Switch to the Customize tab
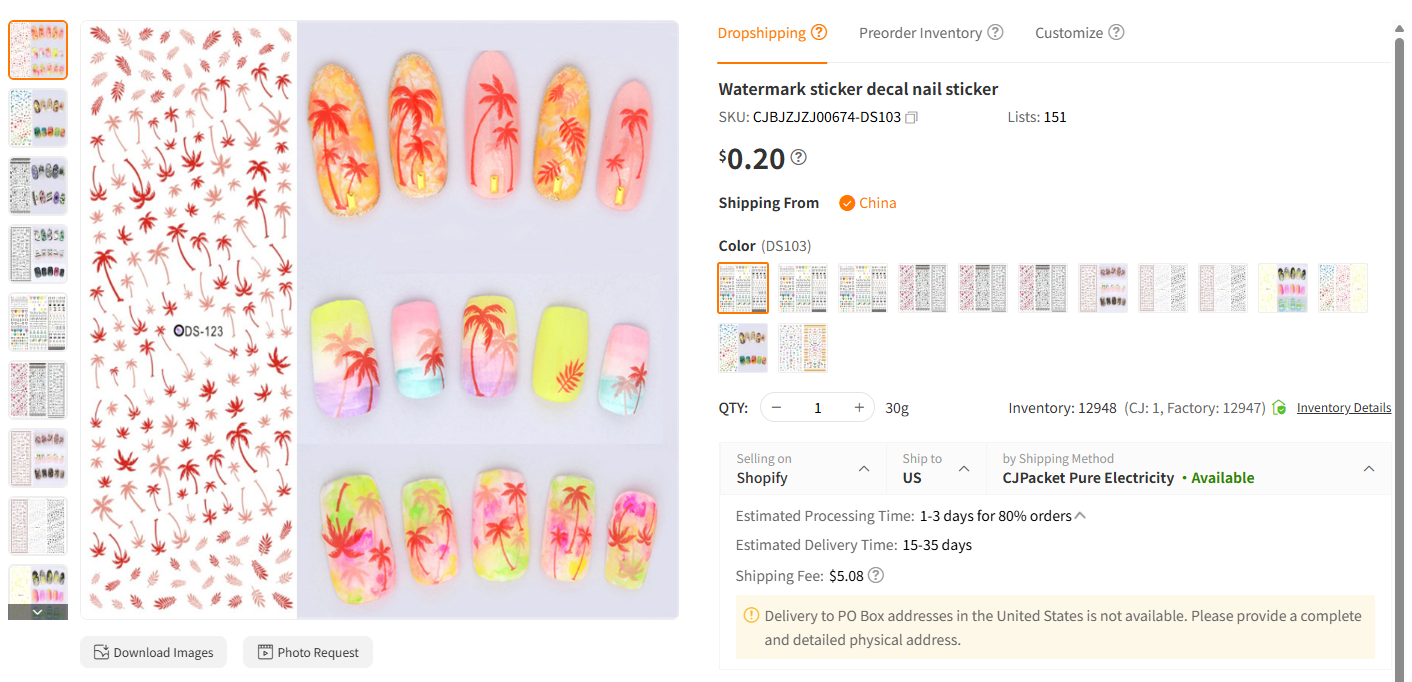 pyautogui.click(x=1069, y=32)
